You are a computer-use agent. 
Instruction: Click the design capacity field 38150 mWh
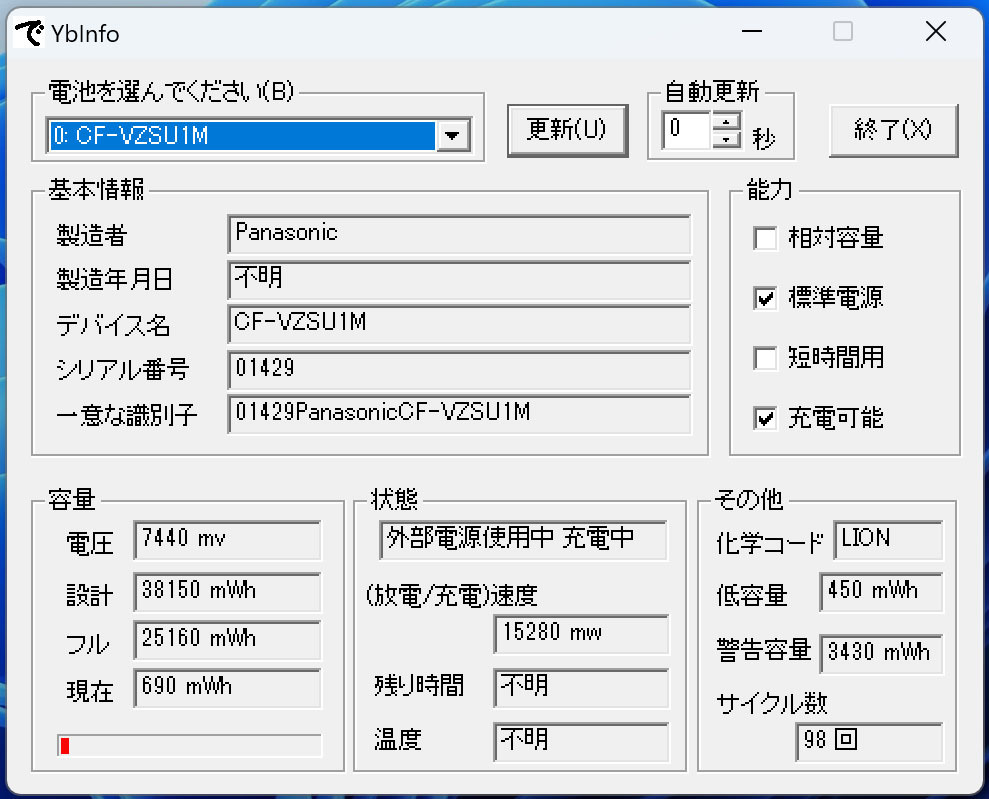[x=227, y=592]
